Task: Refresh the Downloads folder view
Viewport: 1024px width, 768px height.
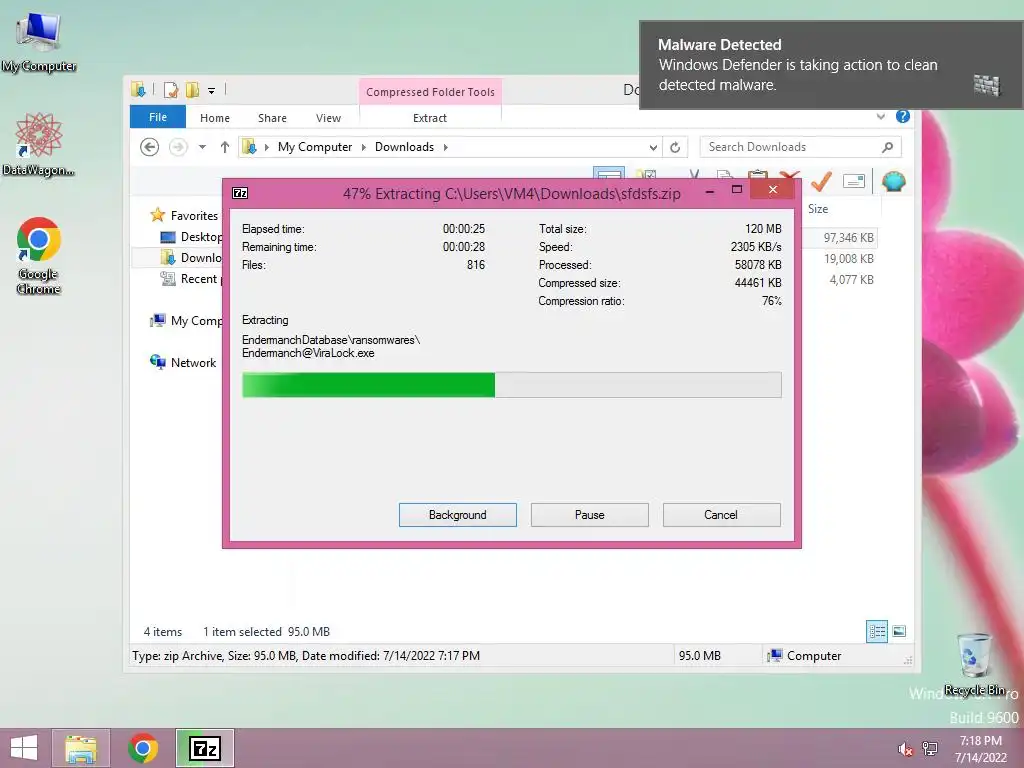Action: pyautogui.click(x=675, y=148)
